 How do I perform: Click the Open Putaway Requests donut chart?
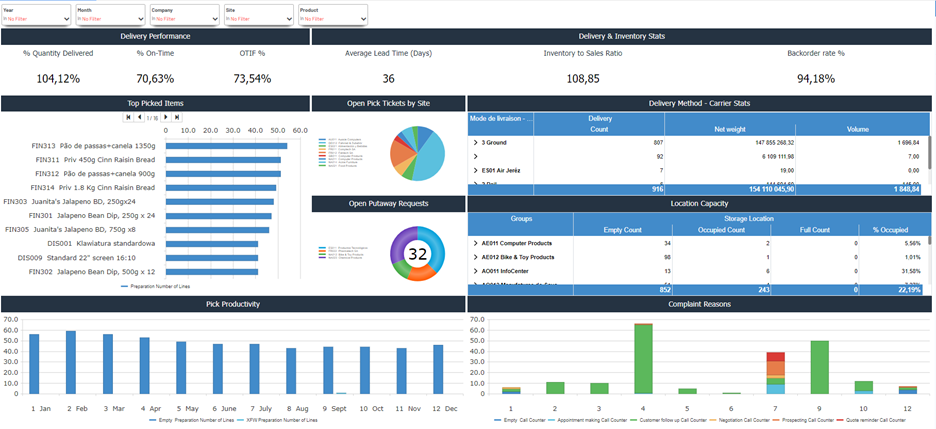[417, 253]
